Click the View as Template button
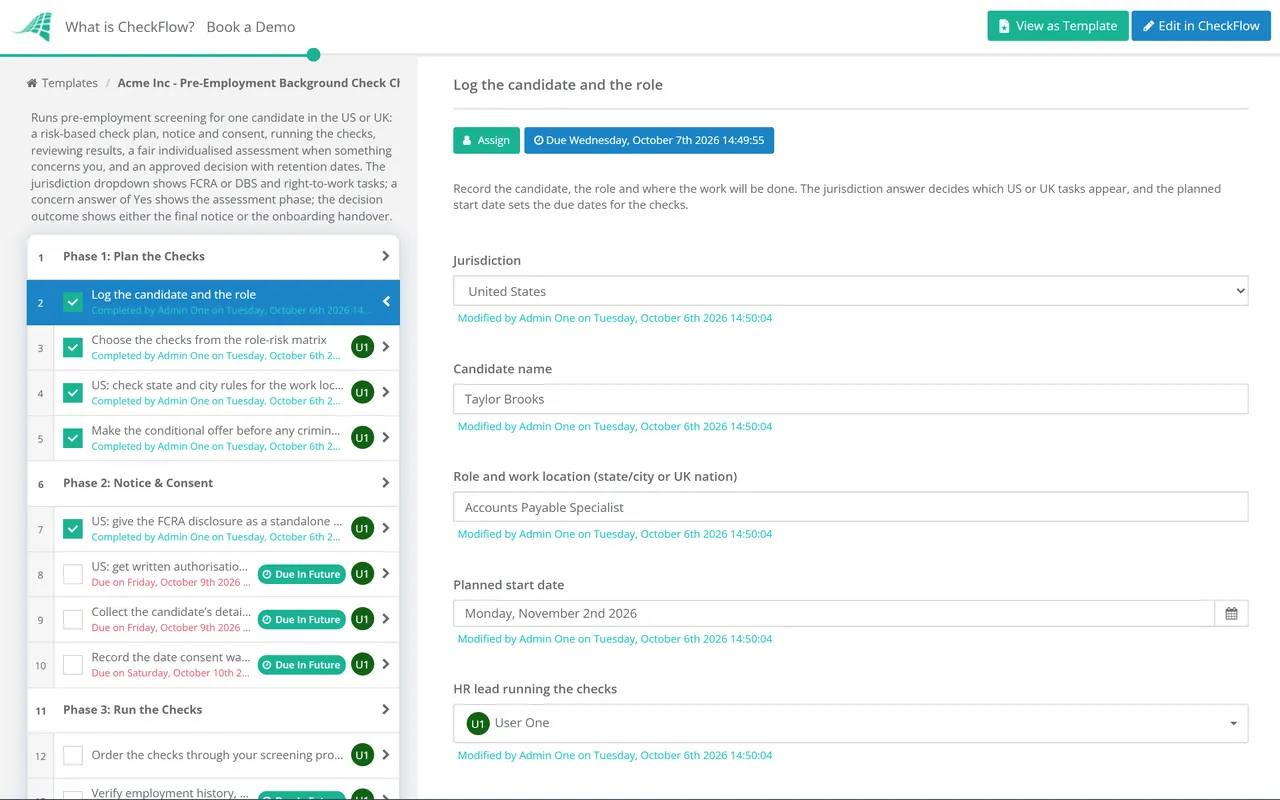 (x=1058, y=26)
